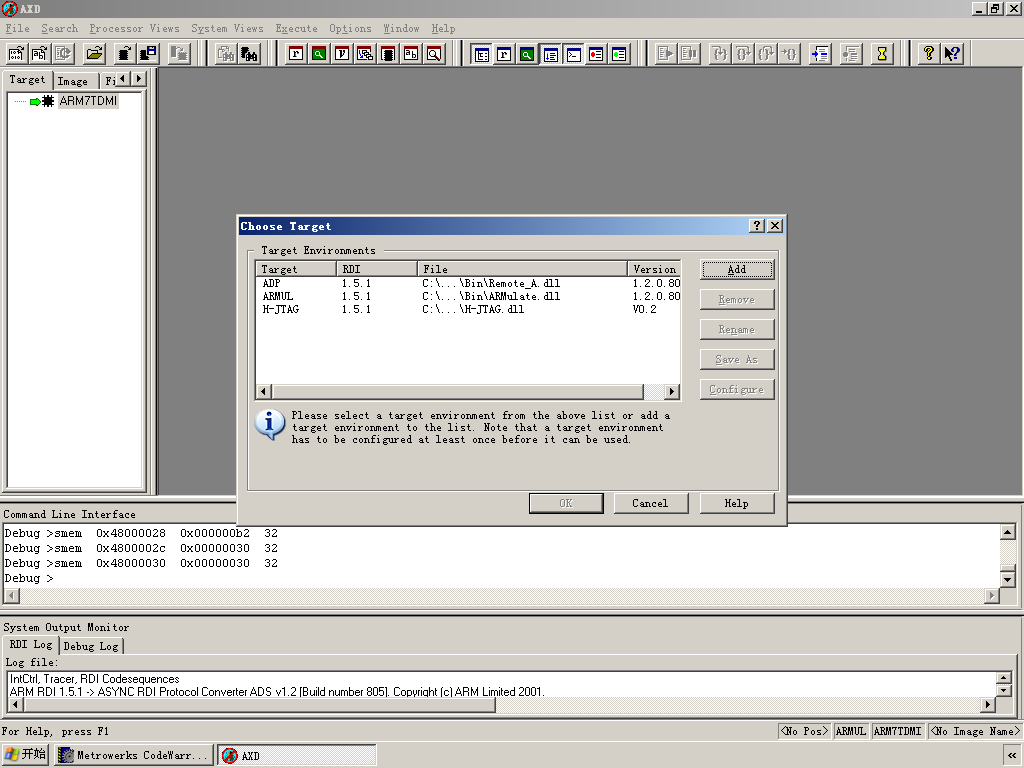Screen dimensions: 1024x768
Task: Open the Execute menu
Action: click(x=296, y=29)
